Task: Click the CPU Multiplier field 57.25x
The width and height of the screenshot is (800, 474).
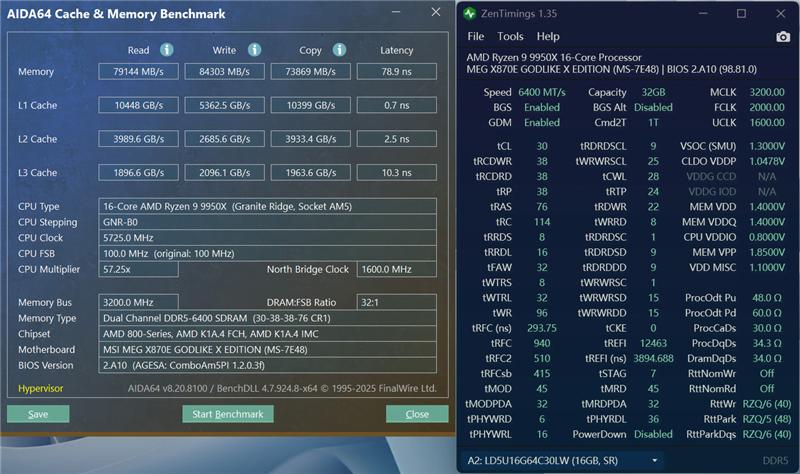Action: coord(138,269)
